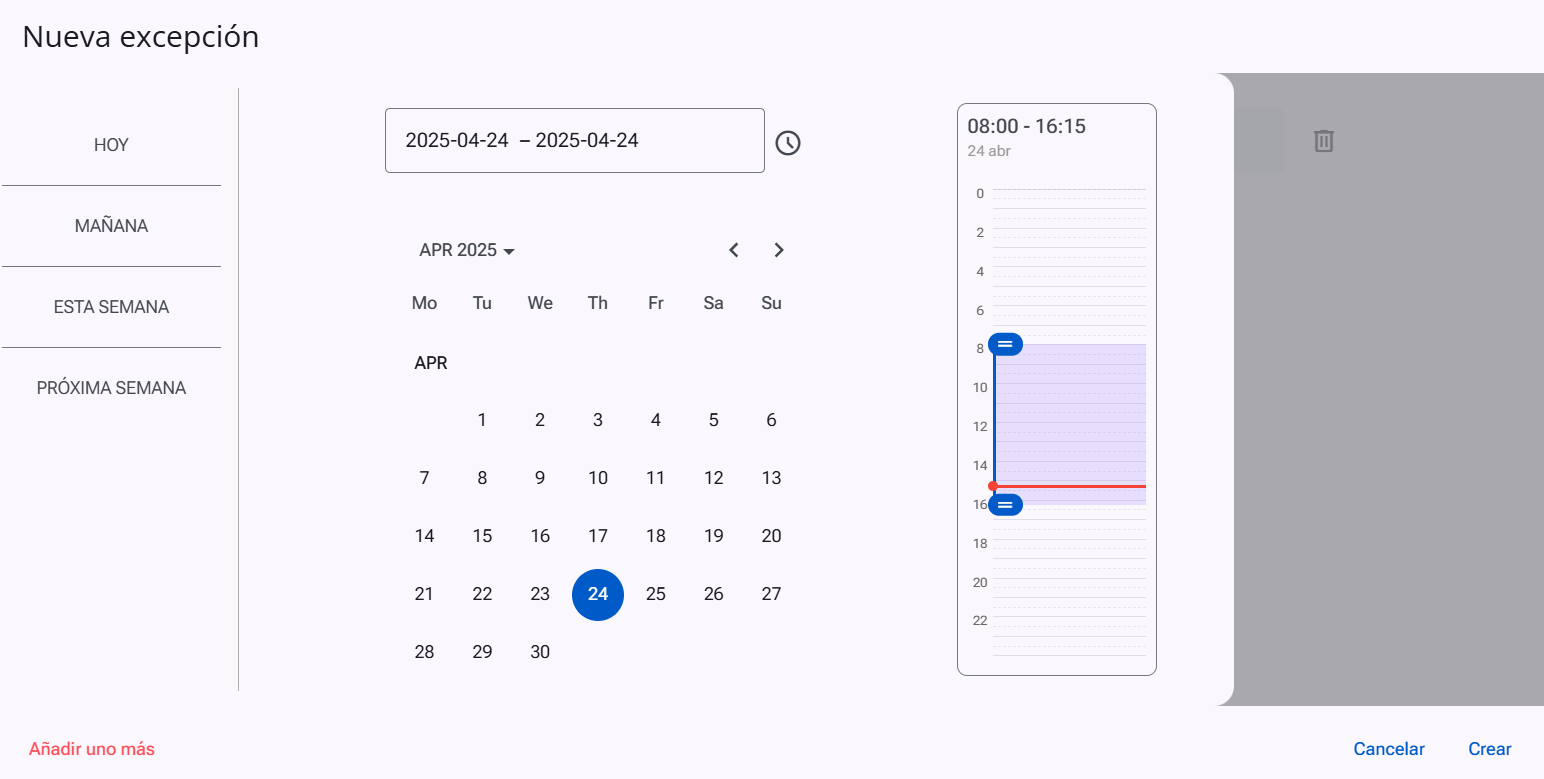Click the 24 abr date label
The image size is (1544, 779).
click(x=989, y=151)
